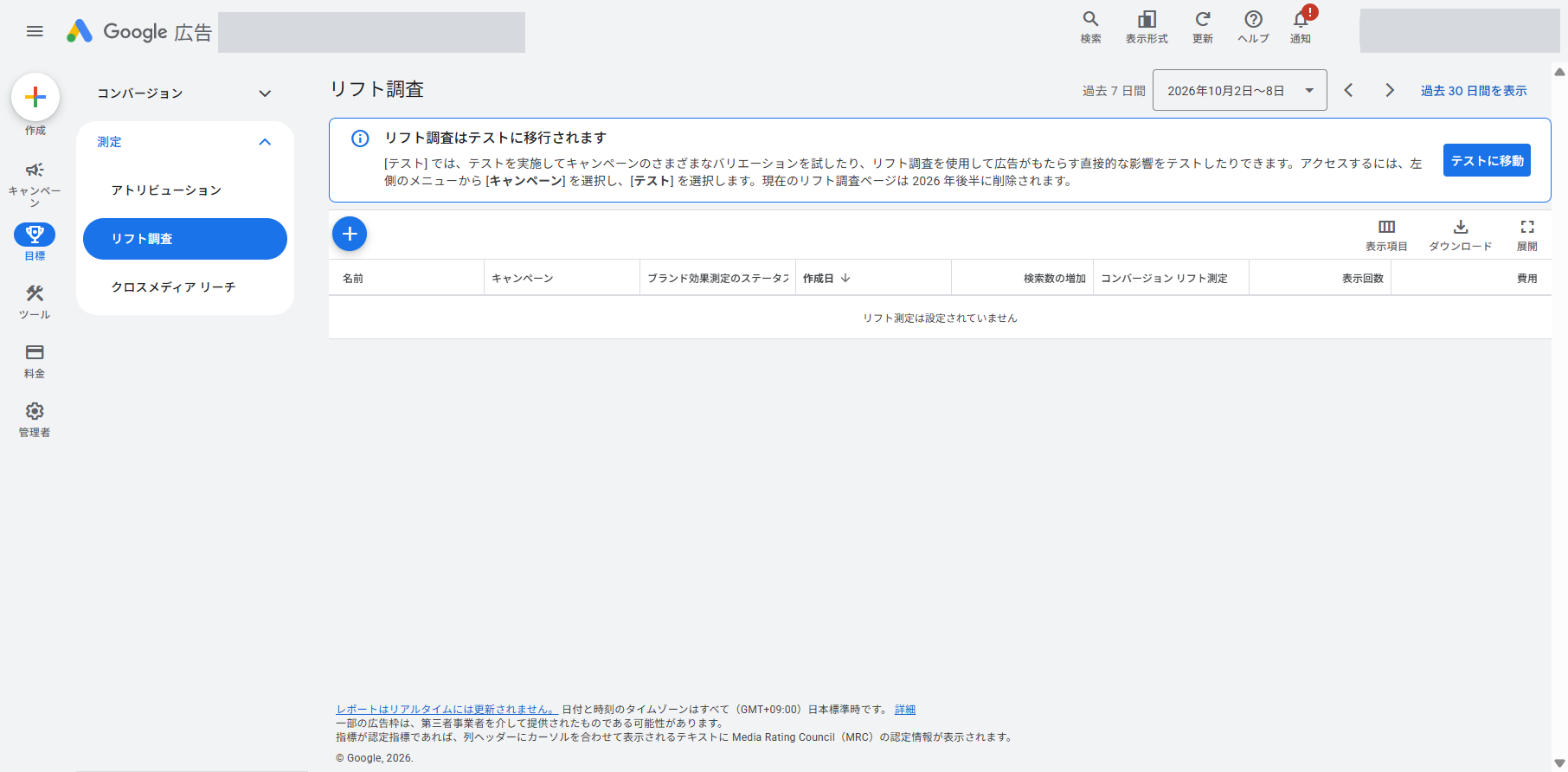Open the 表示形式 appearance menu
Image resolution: width=1568 pixels, height=772 pixels.
(x=1147, y=27)
